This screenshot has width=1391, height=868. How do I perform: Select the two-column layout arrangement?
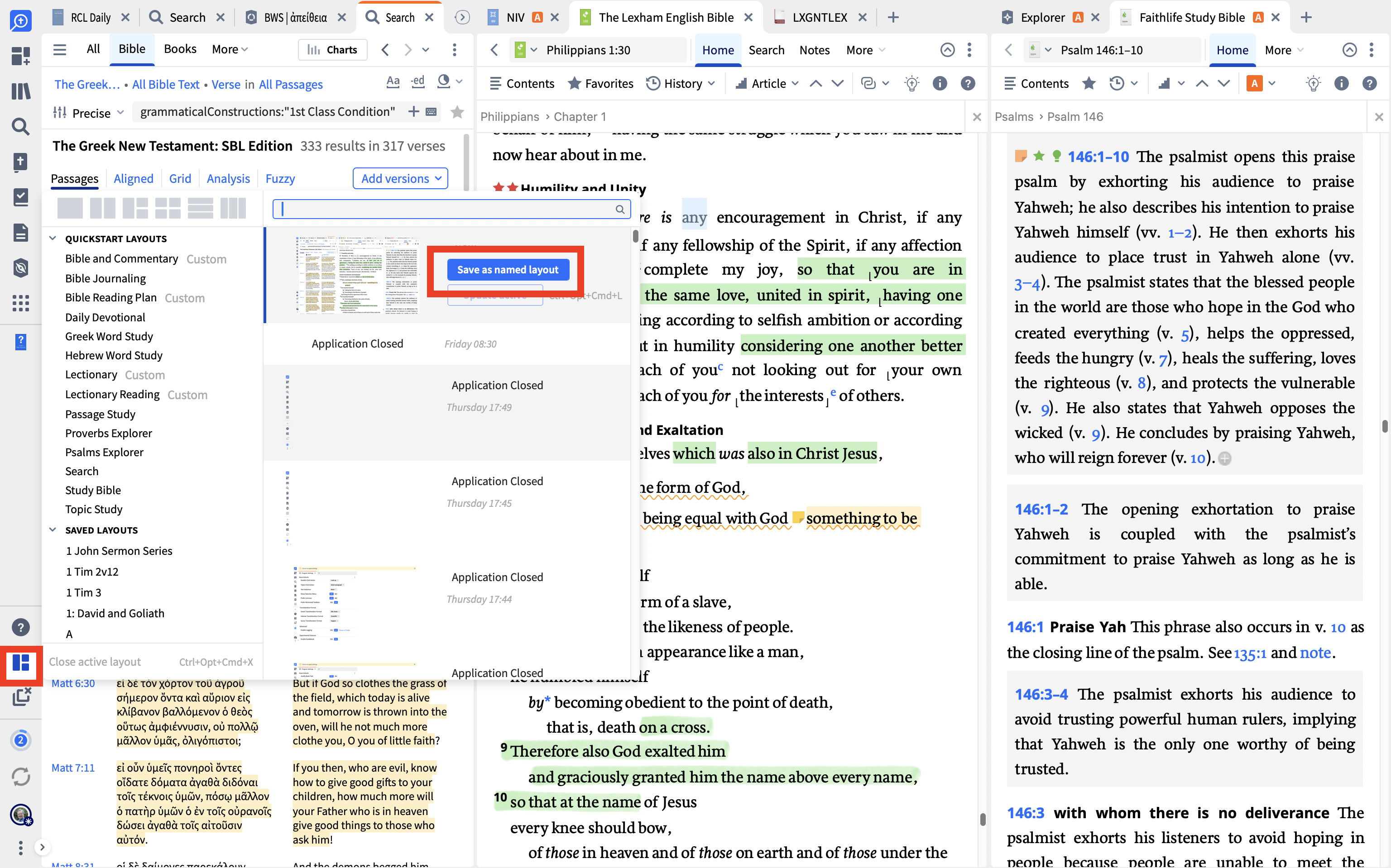click(103, 208)
